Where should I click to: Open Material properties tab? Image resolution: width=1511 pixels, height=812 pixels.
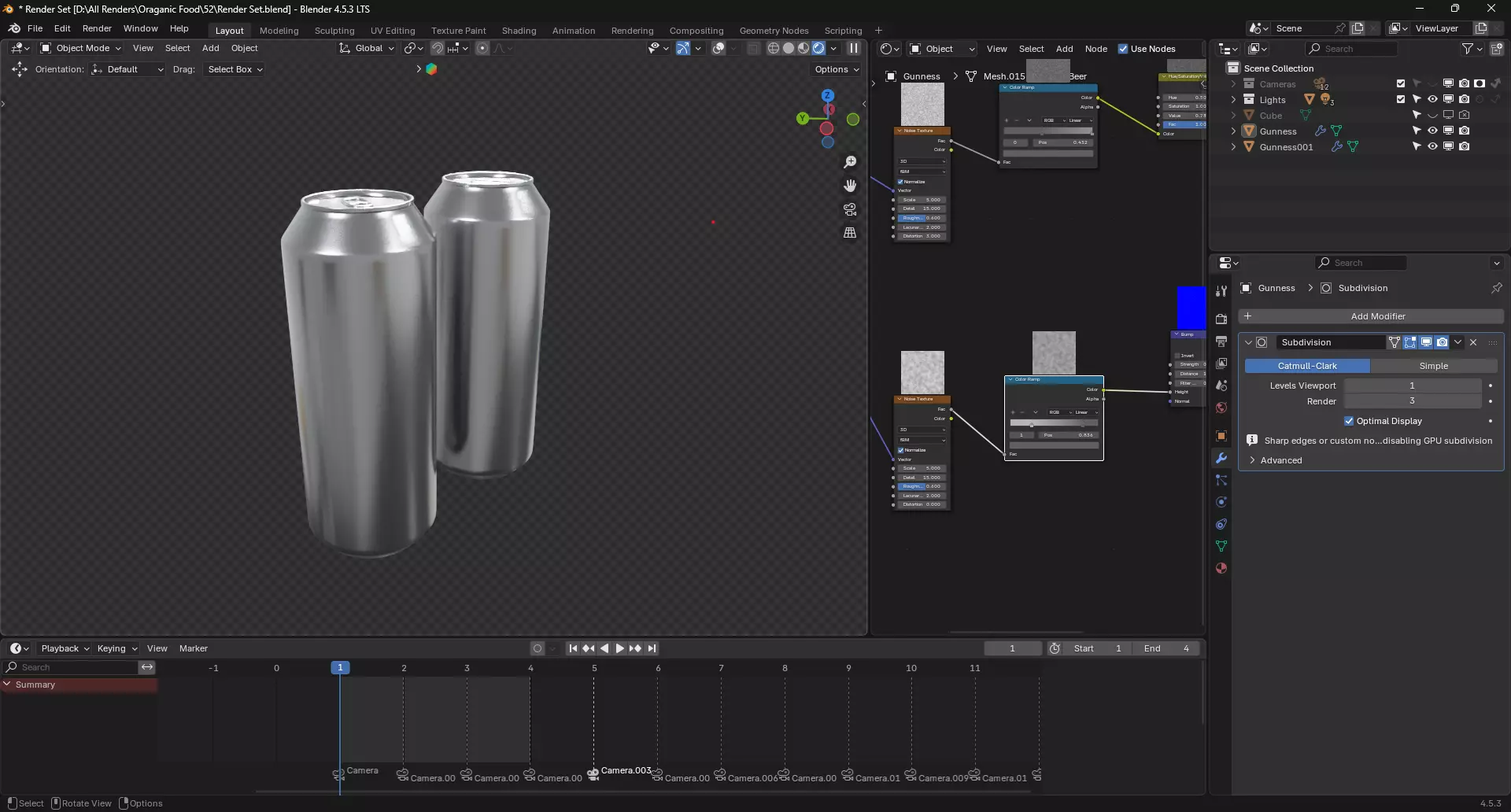[x=1221, y=568]
